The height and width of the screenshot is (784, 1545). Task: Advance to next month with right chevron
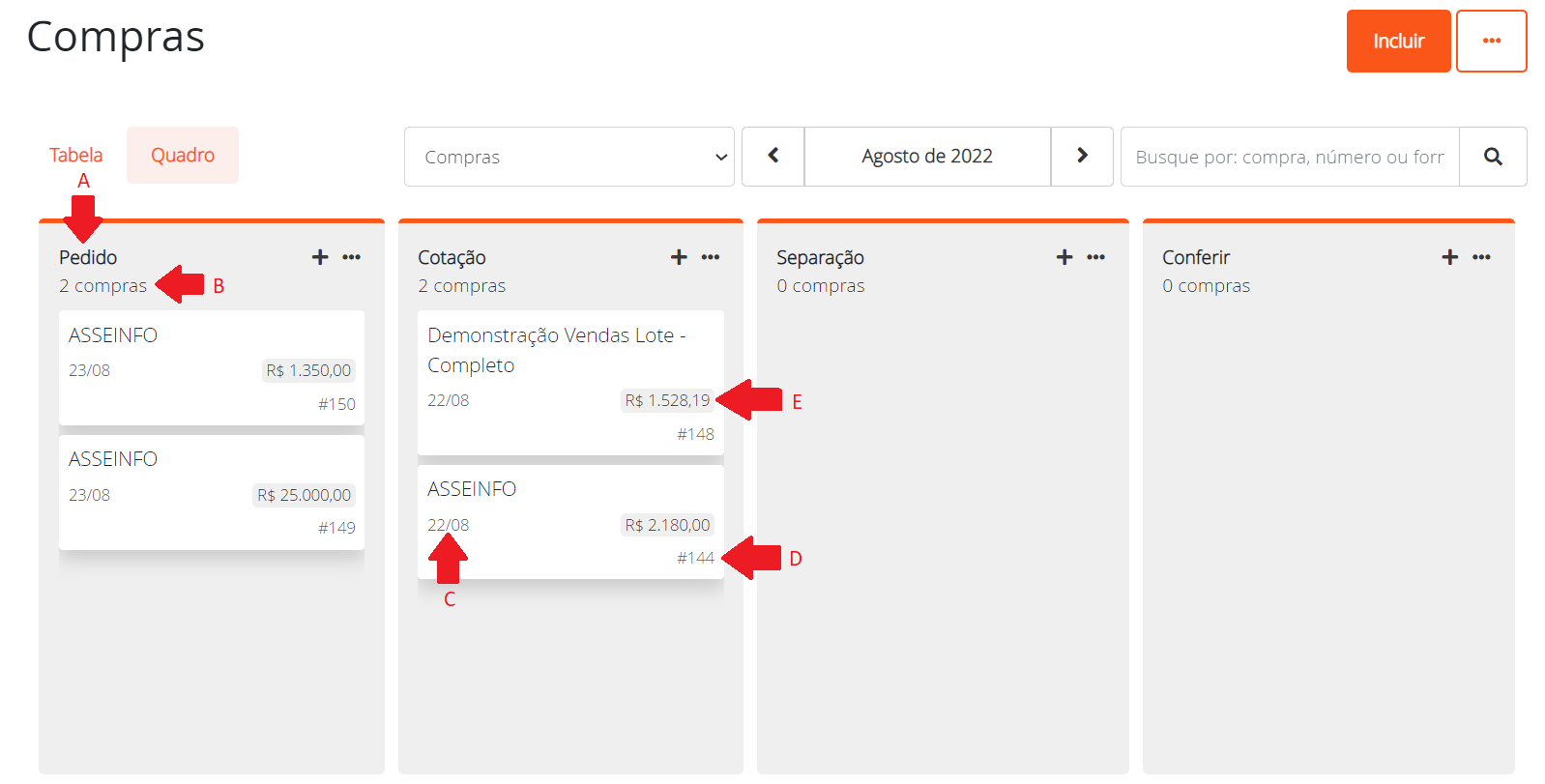click(x=1082, y=157)
